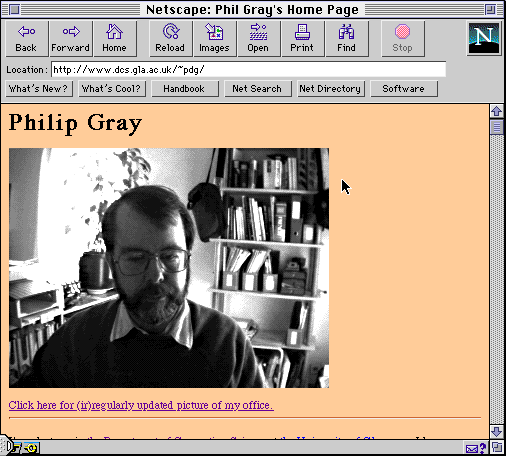Go to the Home page
Viewport: 506px width, 456px height.
[x=114, y=39]
